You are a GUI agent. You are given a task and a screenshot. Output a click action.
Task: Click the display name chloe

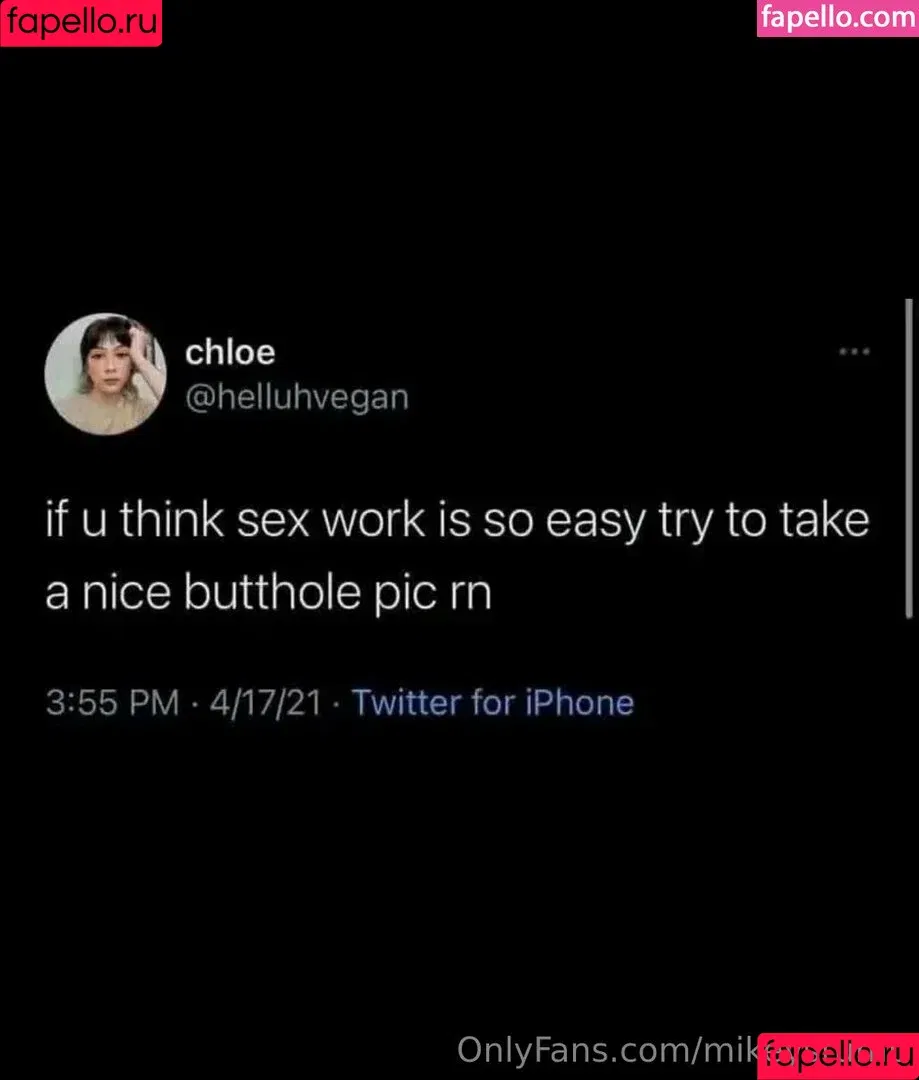[x=230, y=353]
